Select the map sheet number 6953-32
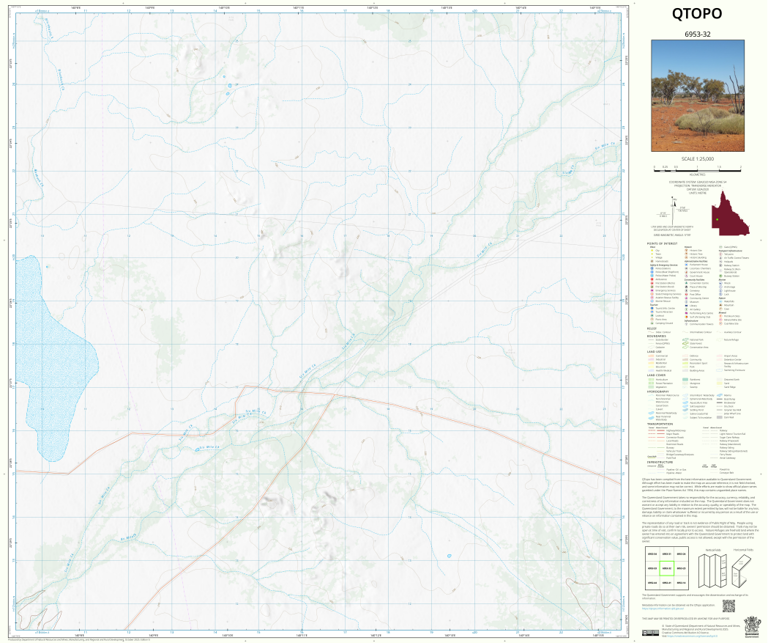The height and width of the screenshot is (643, 768). click(697, 34)
